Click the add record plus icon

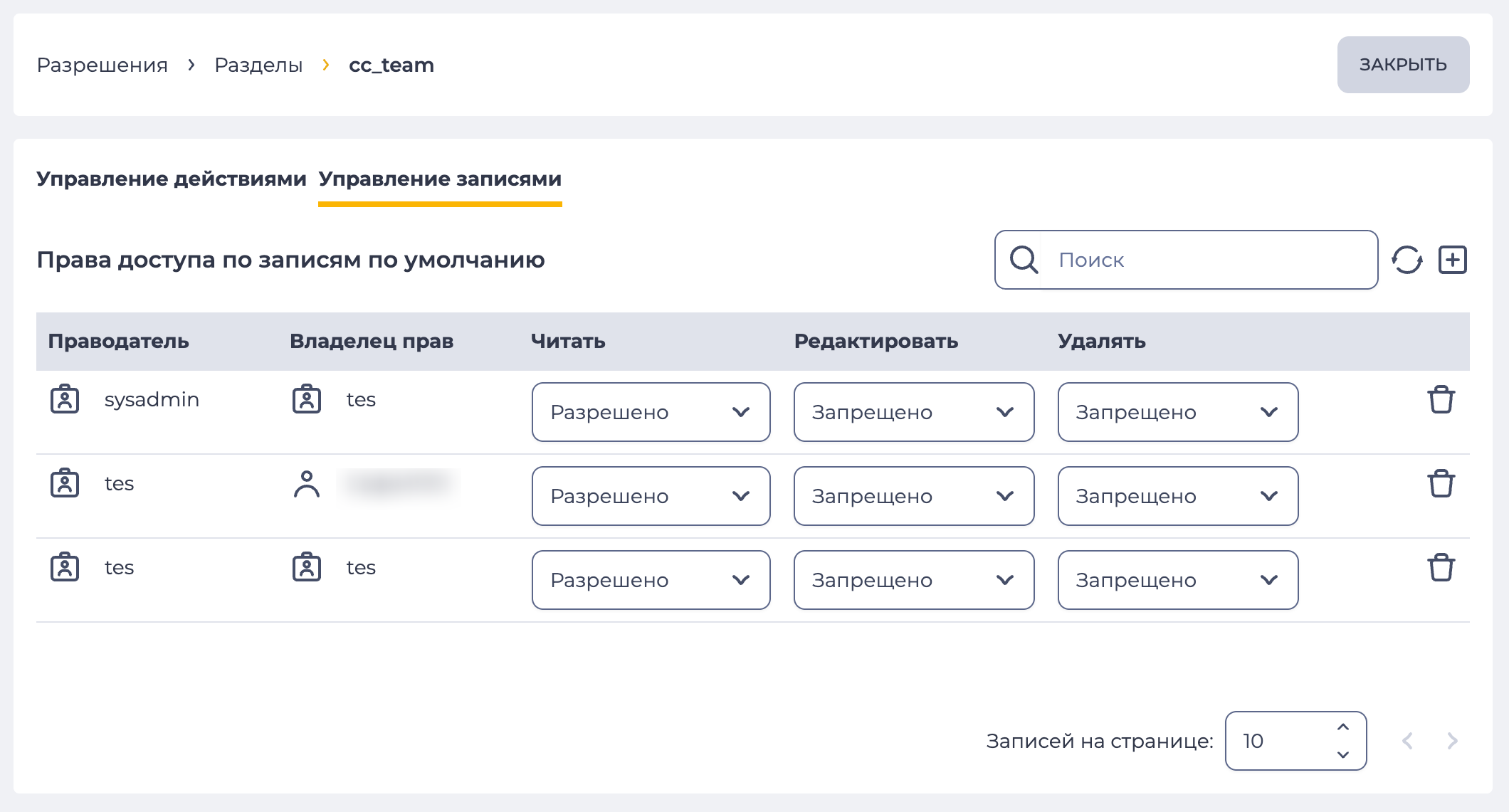click(1453, 260)
